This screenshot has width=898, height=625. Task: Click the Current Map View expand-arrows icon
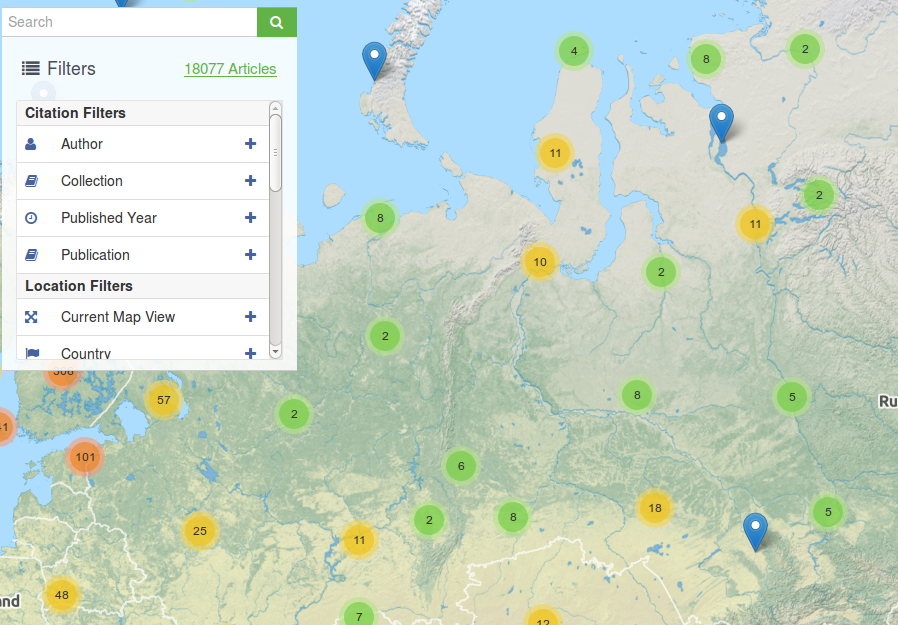click(x=31, y=317)
